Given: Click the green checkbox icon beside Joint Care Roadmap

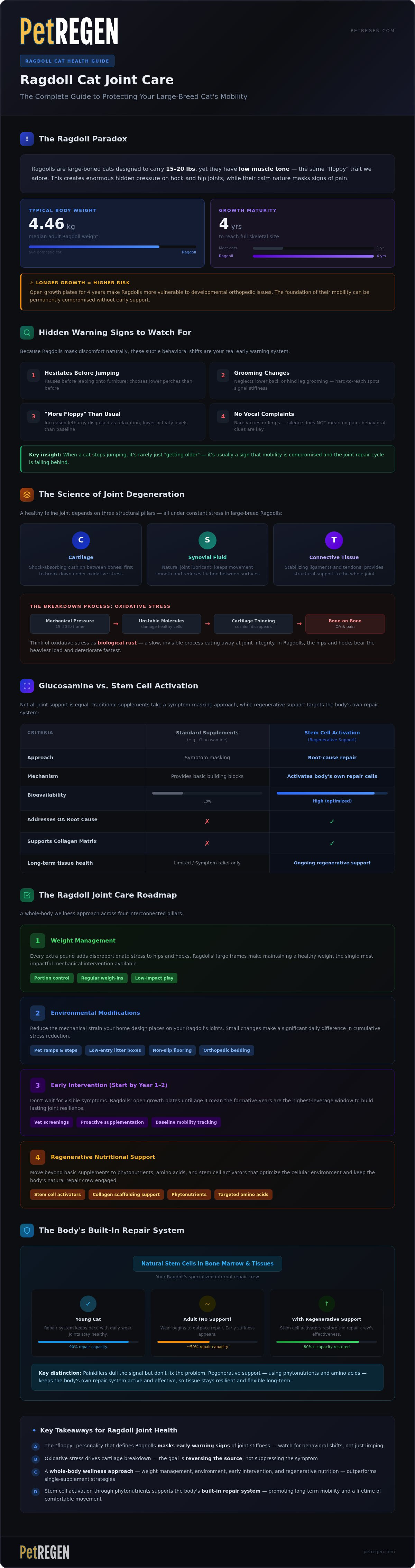Looking at the screenshot, I should point(27,895).
